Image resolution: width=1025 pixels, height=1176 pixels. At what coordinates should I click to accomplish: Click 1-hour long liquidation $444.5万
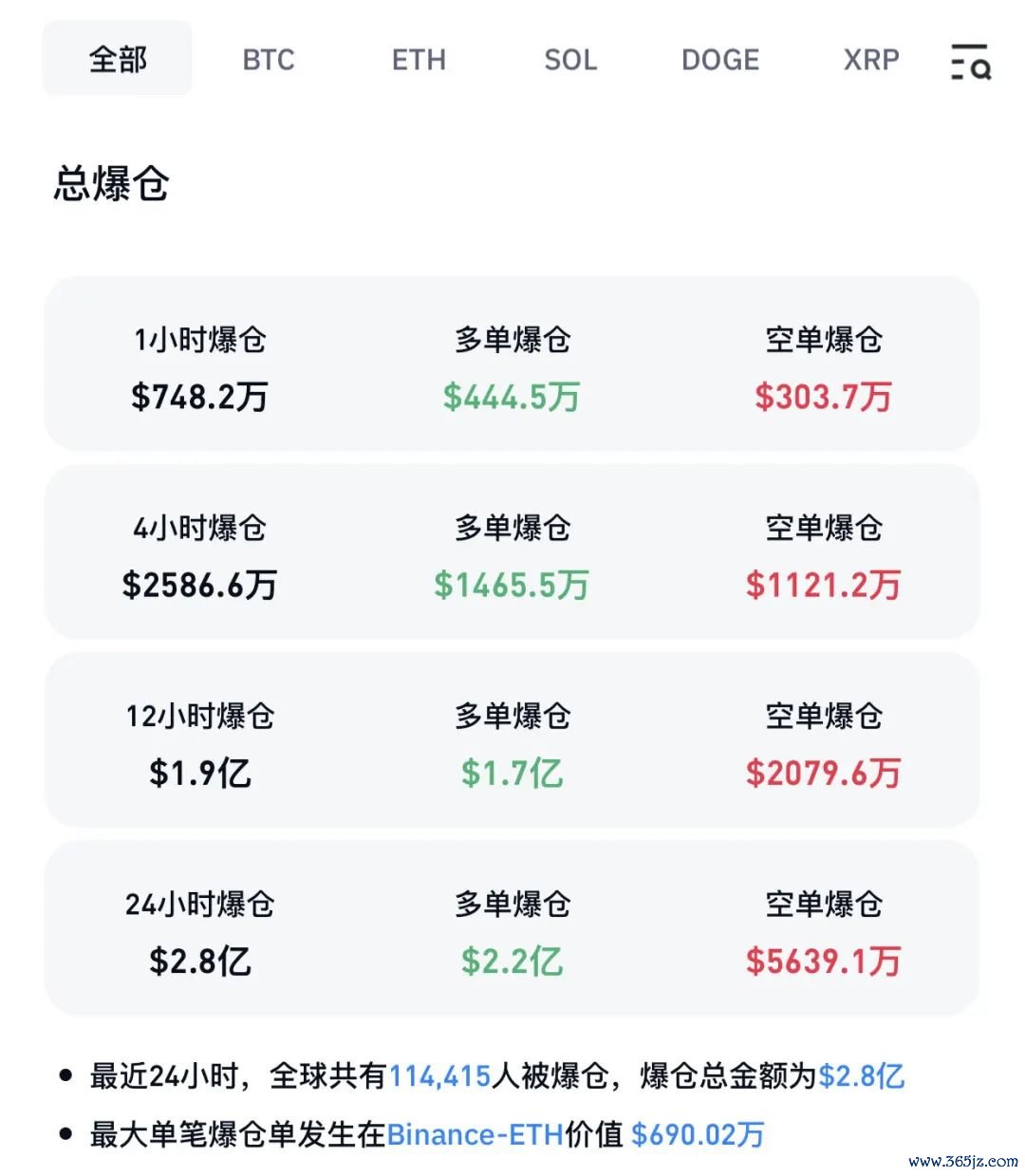(512, 397)
